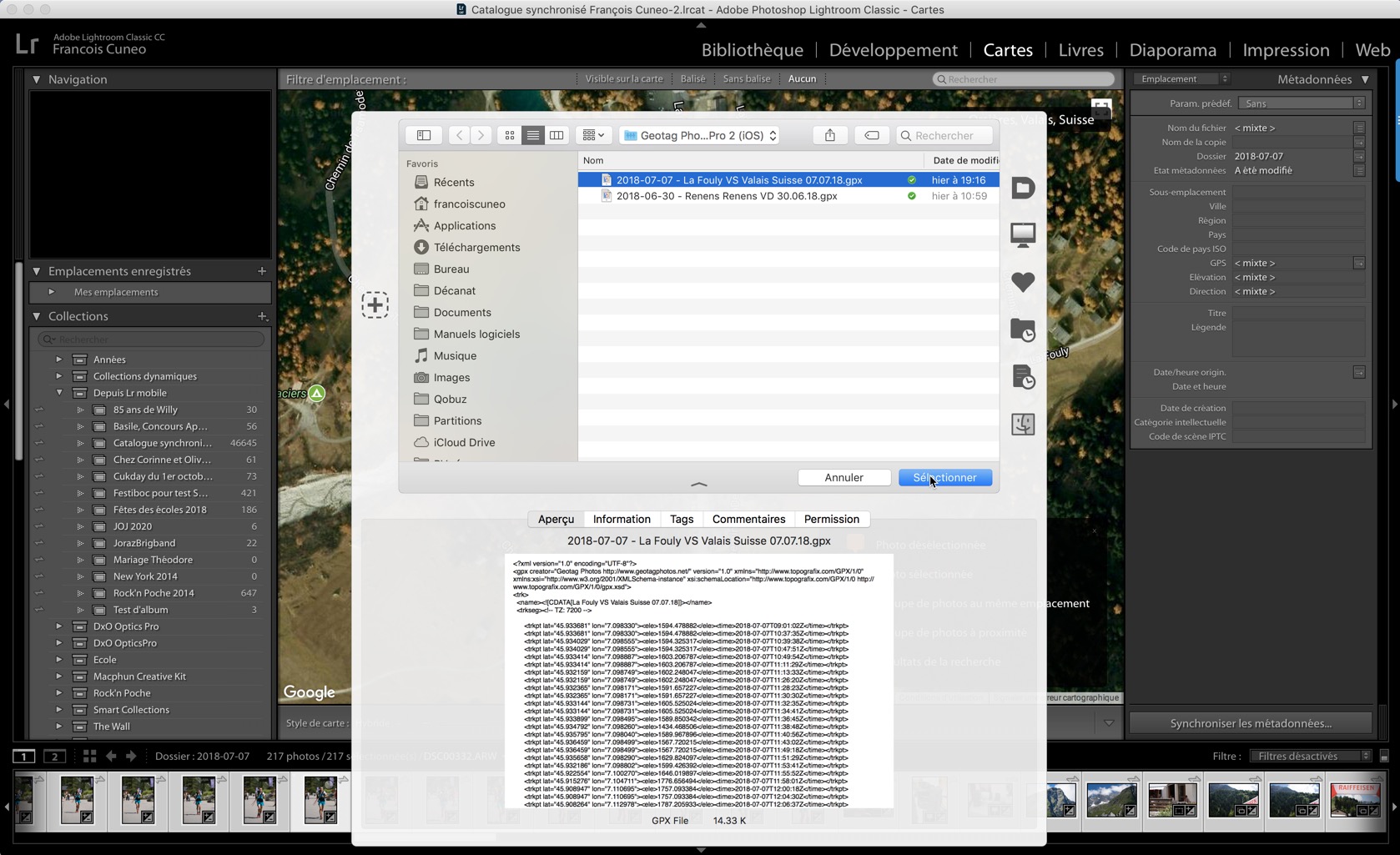The width and height of the screenshot is (1400, 855).
Task: Switch file dialog to icon view
Action: pyautogui.click(x=510, y=135)
